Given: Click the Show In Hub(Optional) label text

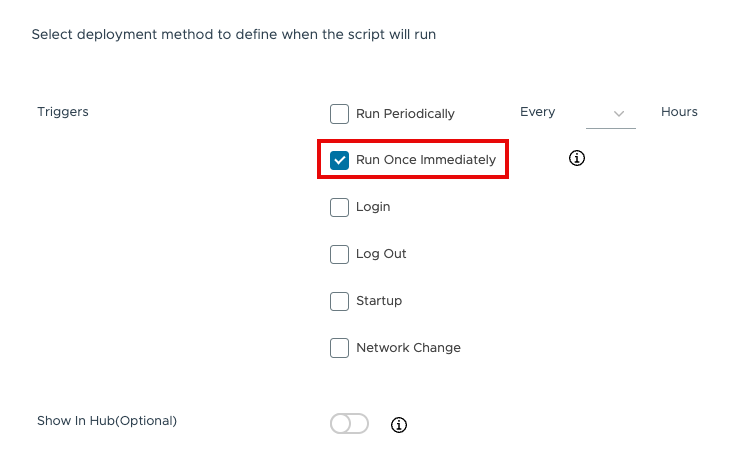Looking at the screenshot, I should 107,421.
